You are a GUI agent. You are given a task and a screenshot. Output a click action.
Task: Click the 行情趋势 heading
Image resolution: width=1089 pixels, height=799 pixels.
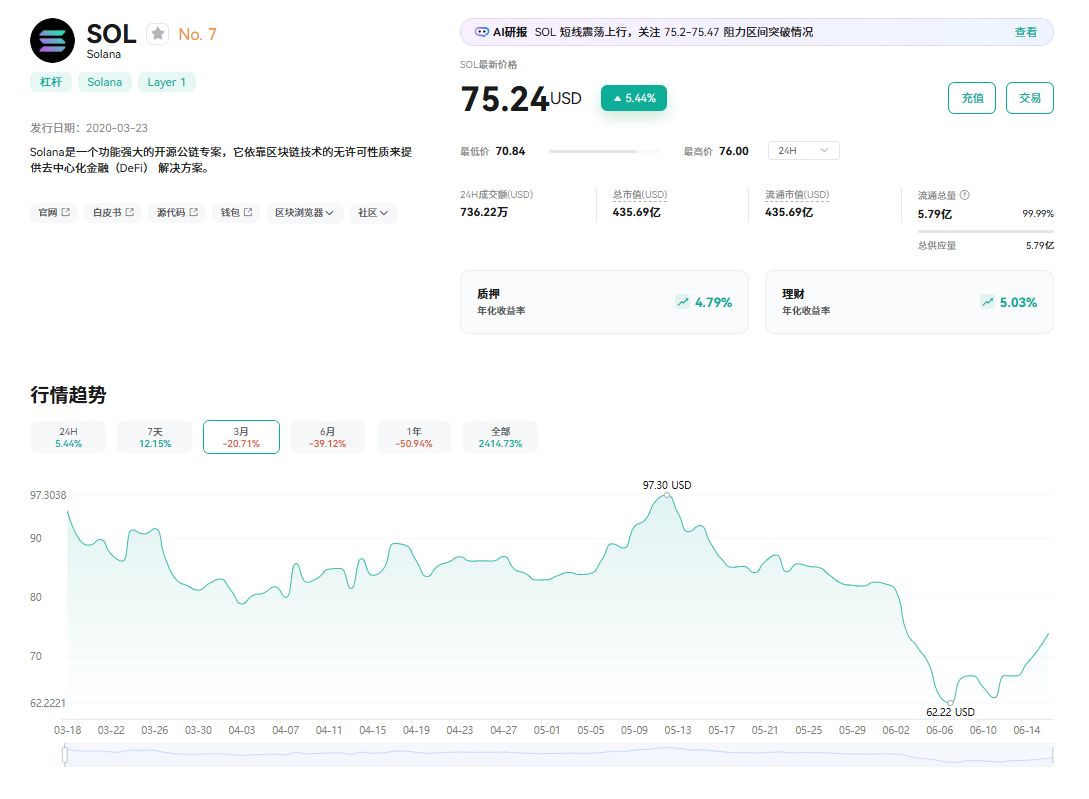coord(68,395)
